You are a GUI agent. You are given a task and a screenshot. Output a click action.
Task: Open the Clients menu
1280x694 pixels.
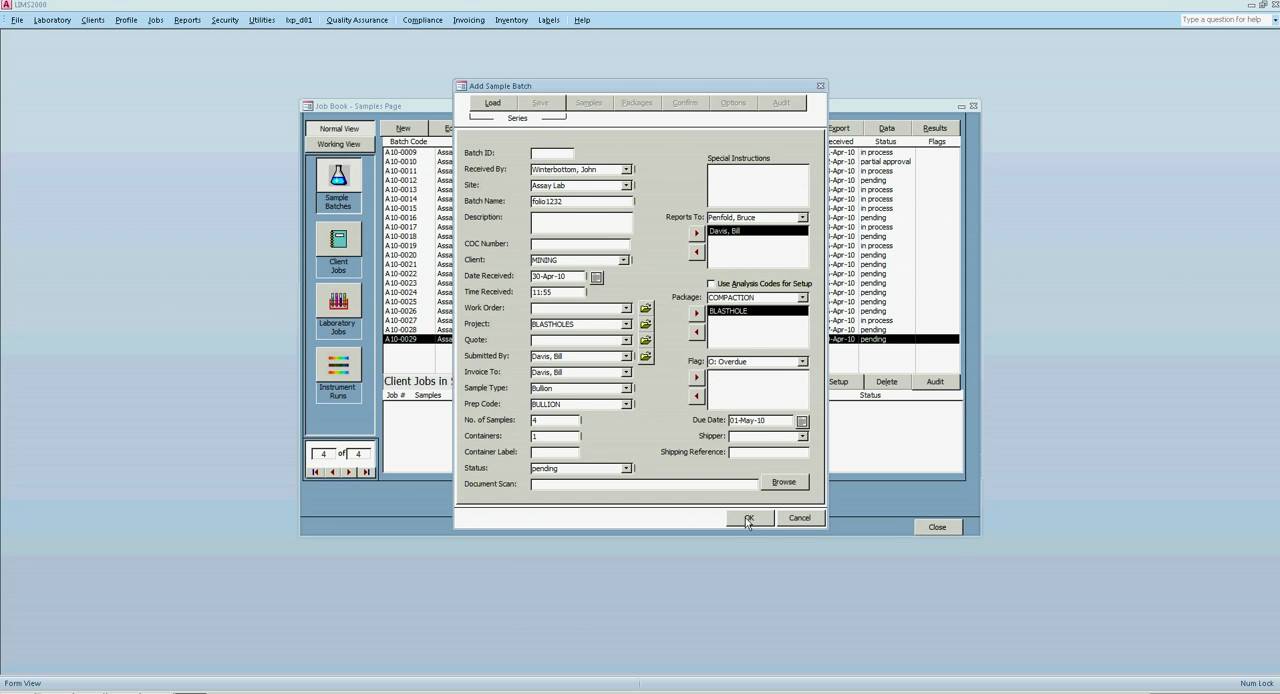(93, 20)
